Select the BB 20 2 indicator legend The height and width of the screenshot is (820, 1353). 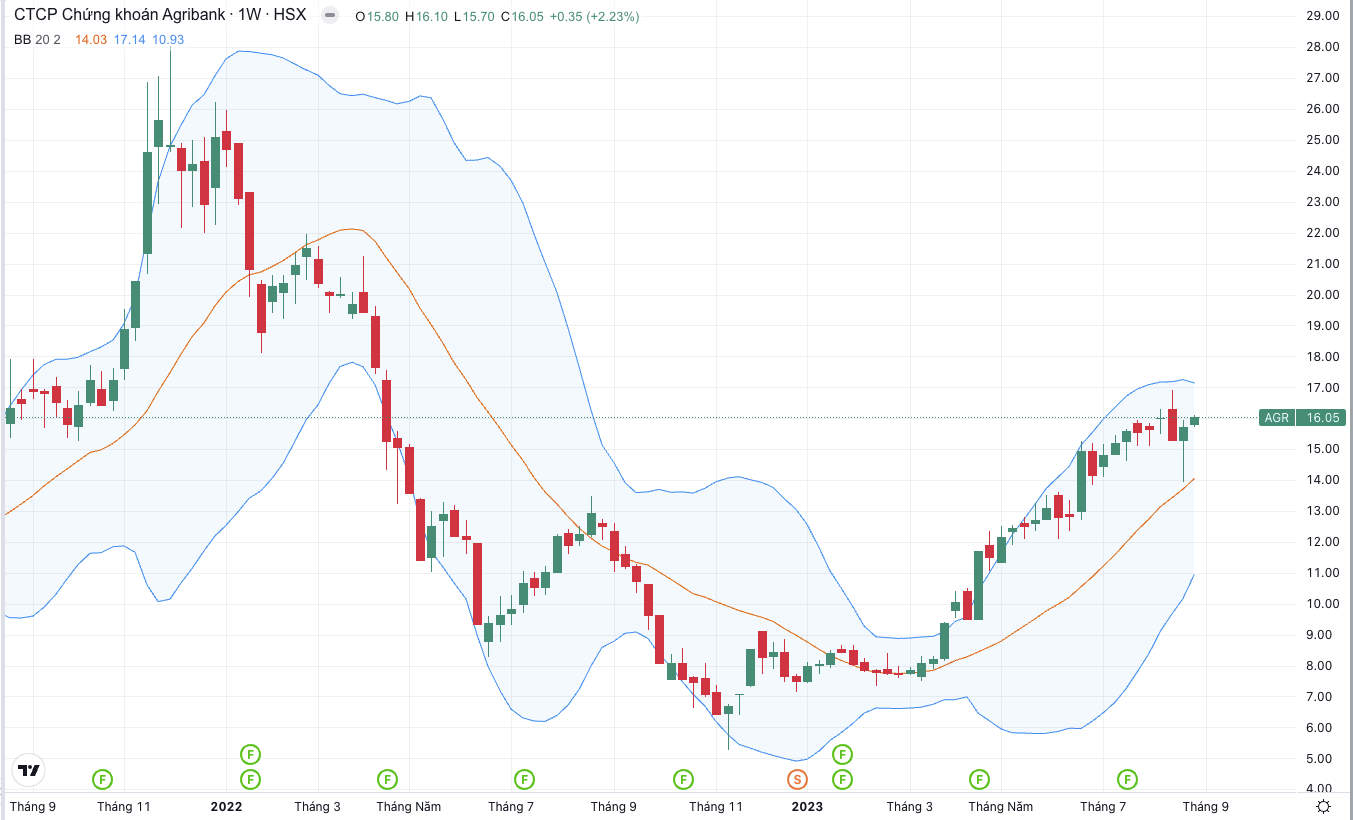click(x=37, y=39)
